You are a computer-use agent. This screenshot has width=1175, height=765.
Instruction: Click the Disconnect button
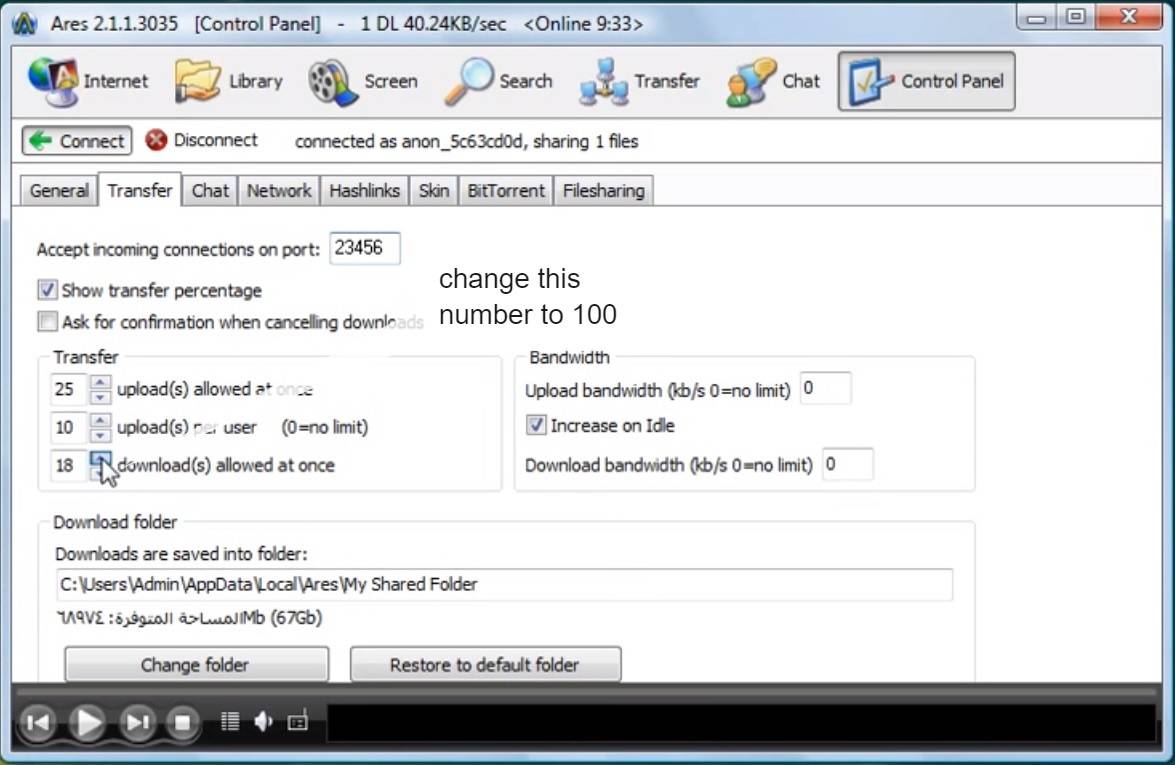point(202,140)
